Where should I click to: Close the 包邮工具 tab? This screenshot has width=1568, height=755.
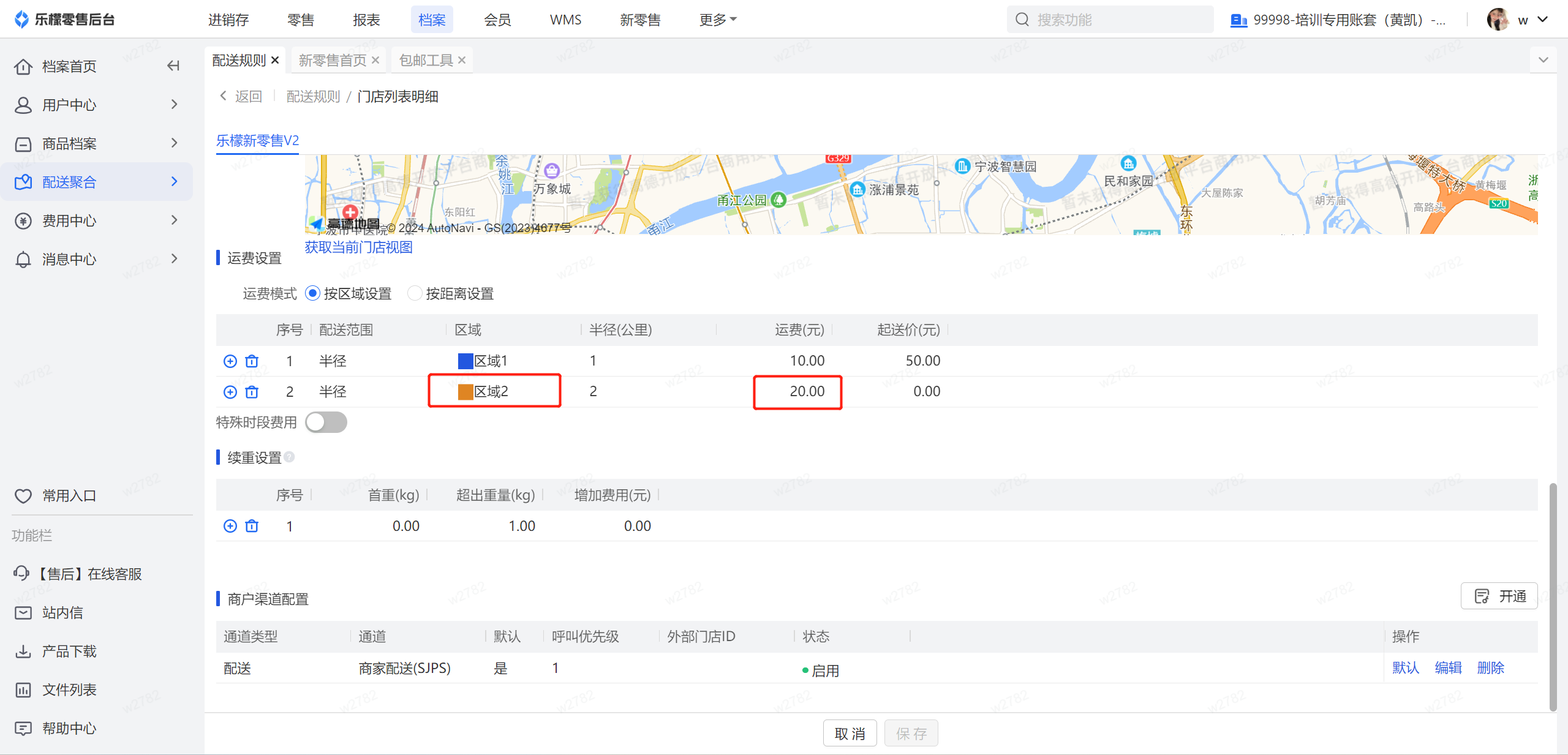pyautogui.click(x=462, y=60)
